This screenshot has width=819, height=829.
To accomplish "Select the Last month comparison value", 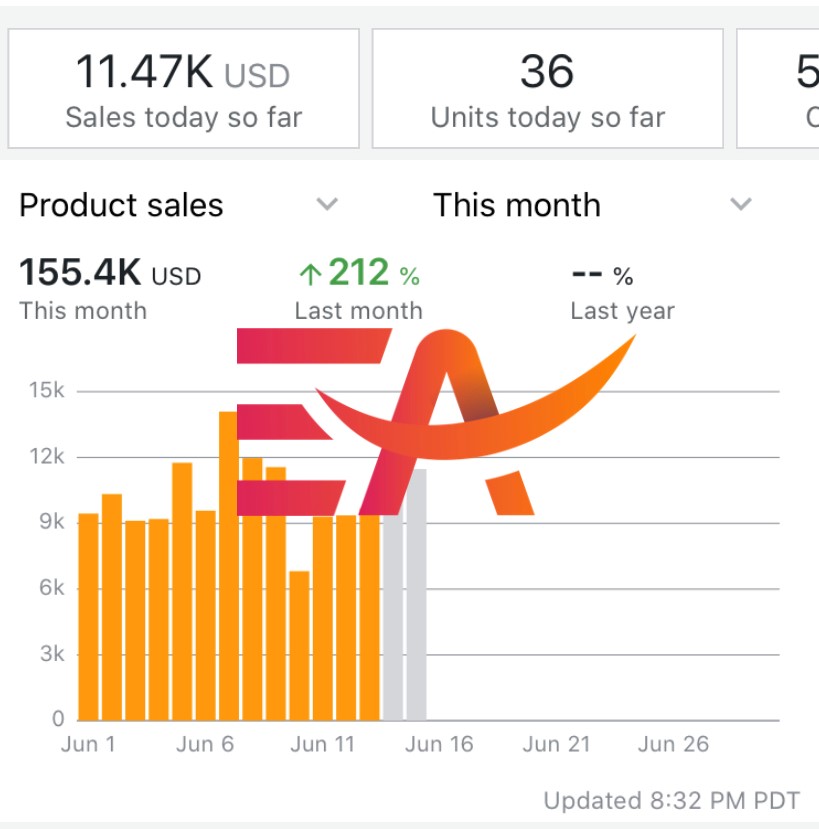I will (359, 273).
